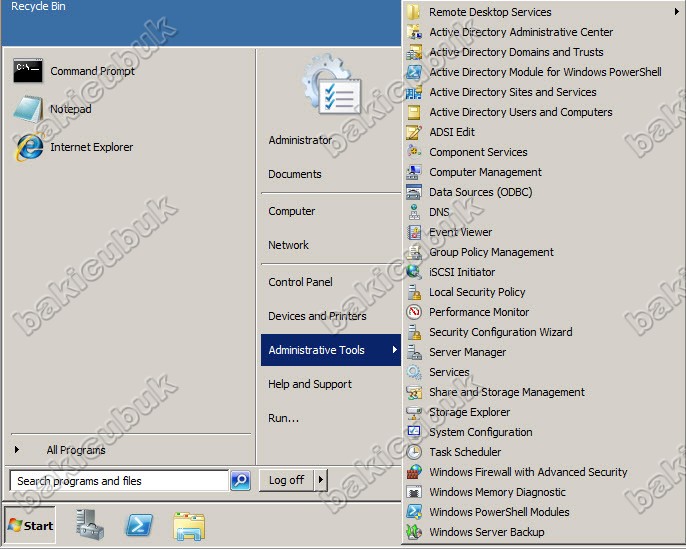Click the Task Scheduler clock icon
The width and height of the screenshot is (686, 549).
[414, 452]
